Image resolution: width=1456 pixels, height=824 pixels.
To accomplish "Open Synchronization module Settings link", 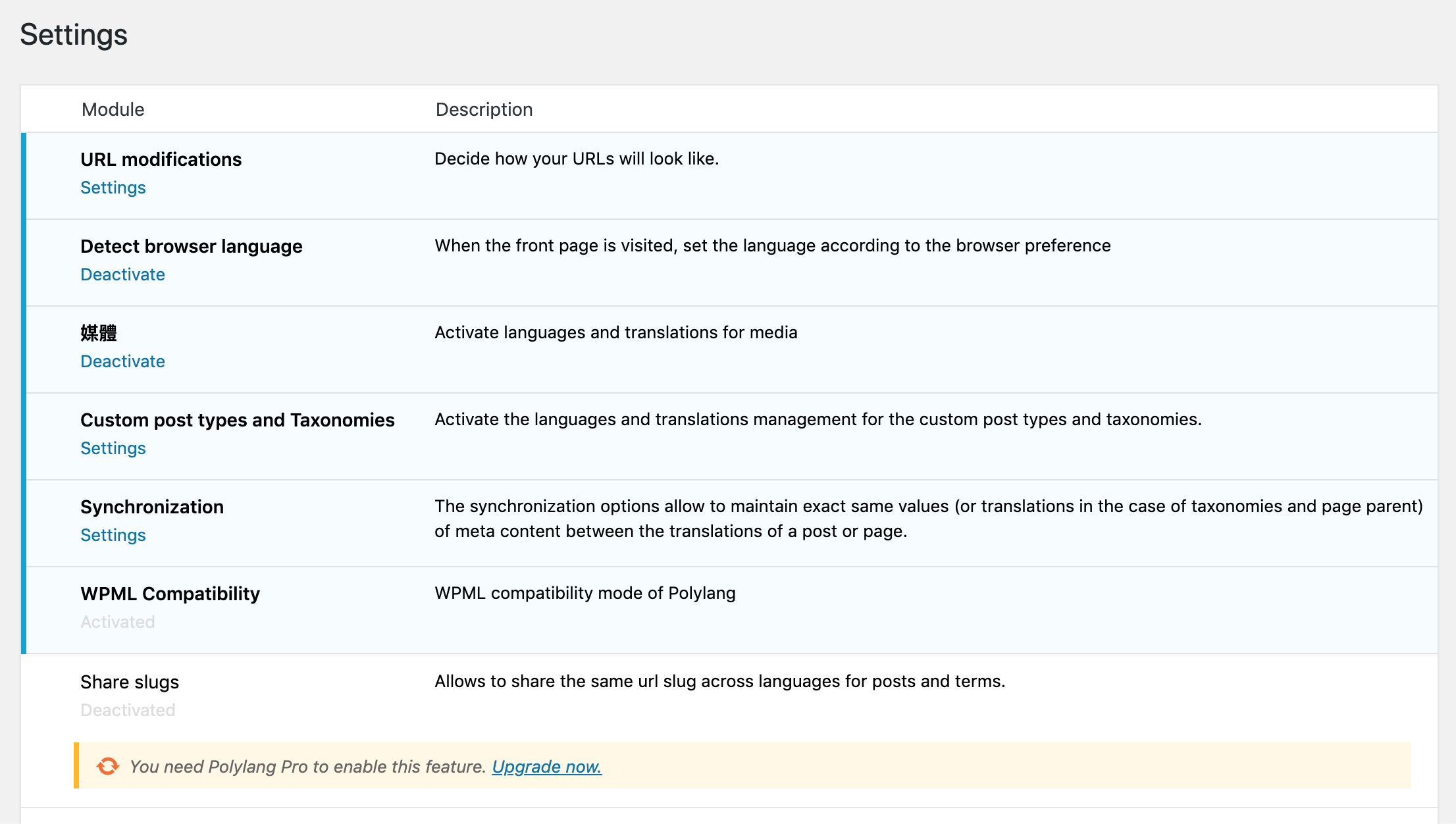I will (113, 535).
